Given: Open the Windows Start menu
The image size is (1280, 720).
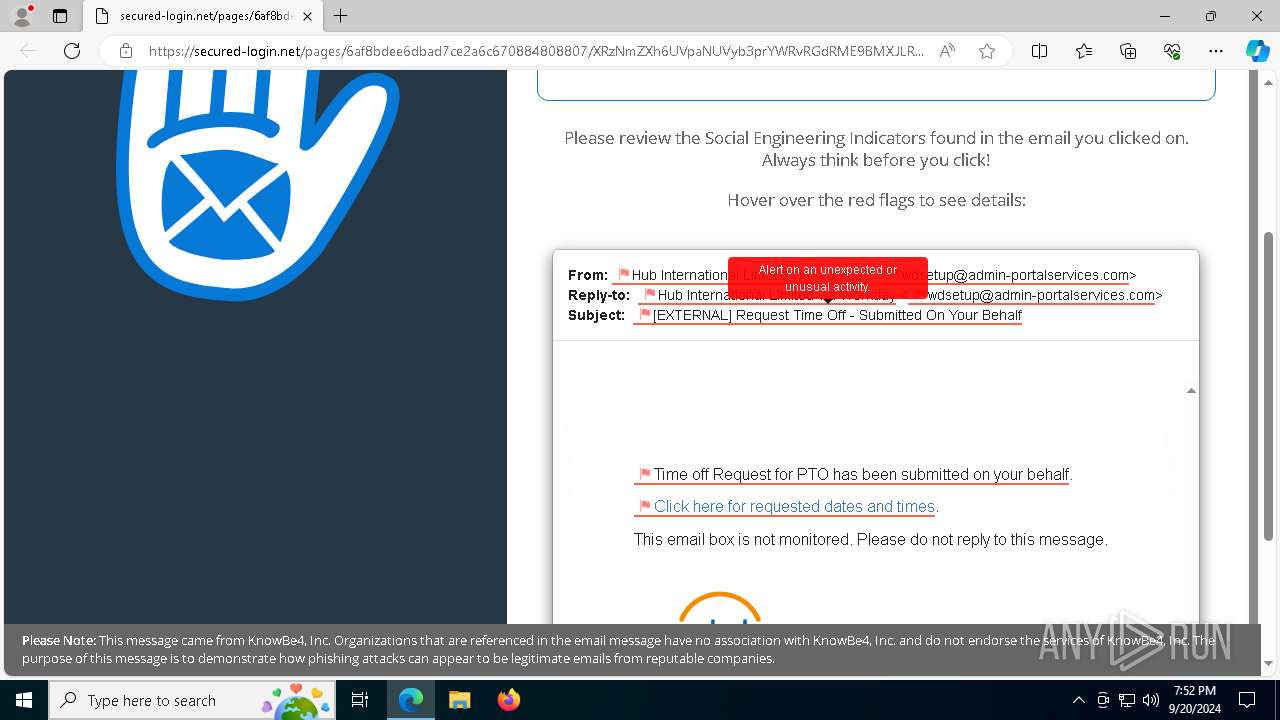Looking at the screenshot, I should click(24, 700).
